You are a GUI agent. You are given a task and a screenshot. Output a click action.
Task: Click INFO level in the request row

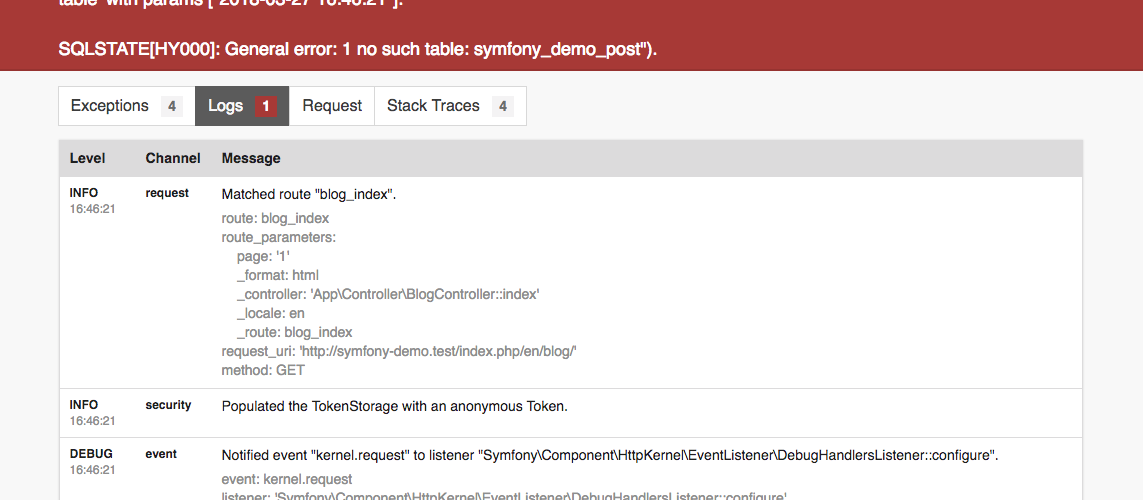click(84, 193)
